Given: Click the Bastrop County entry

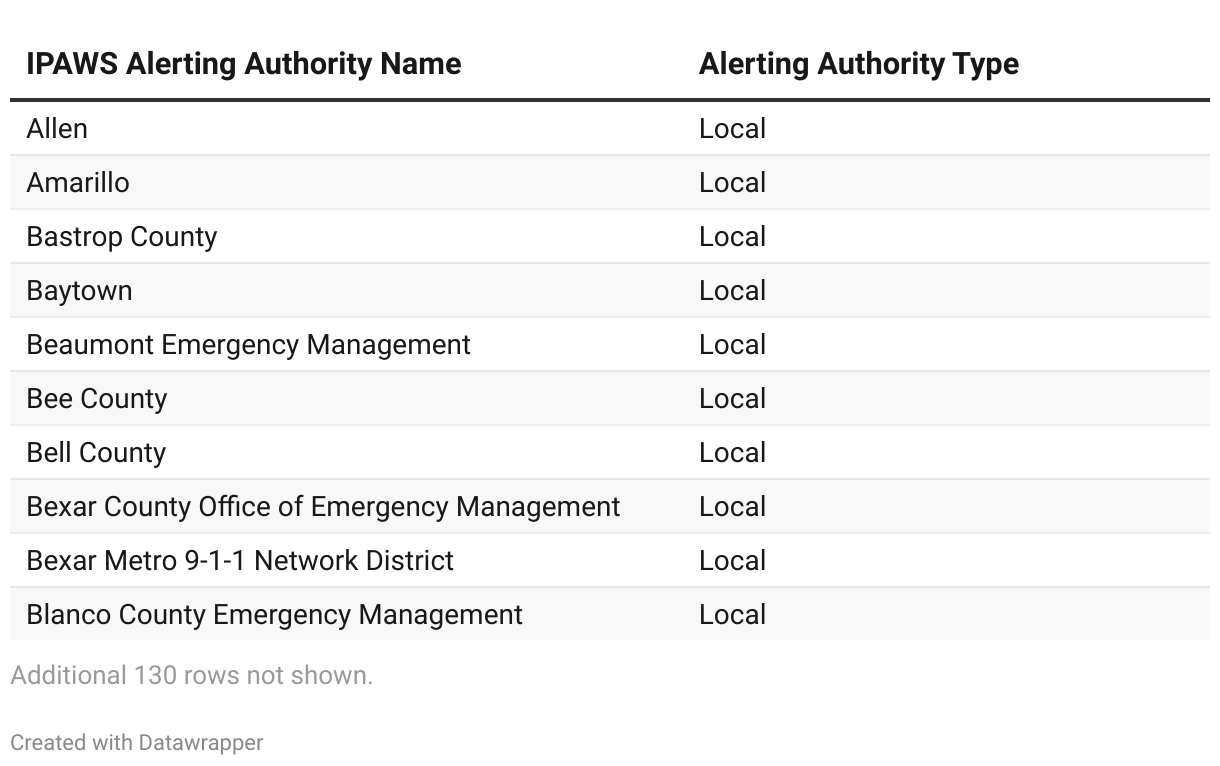Looking at the screenshot, I should point(122,237).
